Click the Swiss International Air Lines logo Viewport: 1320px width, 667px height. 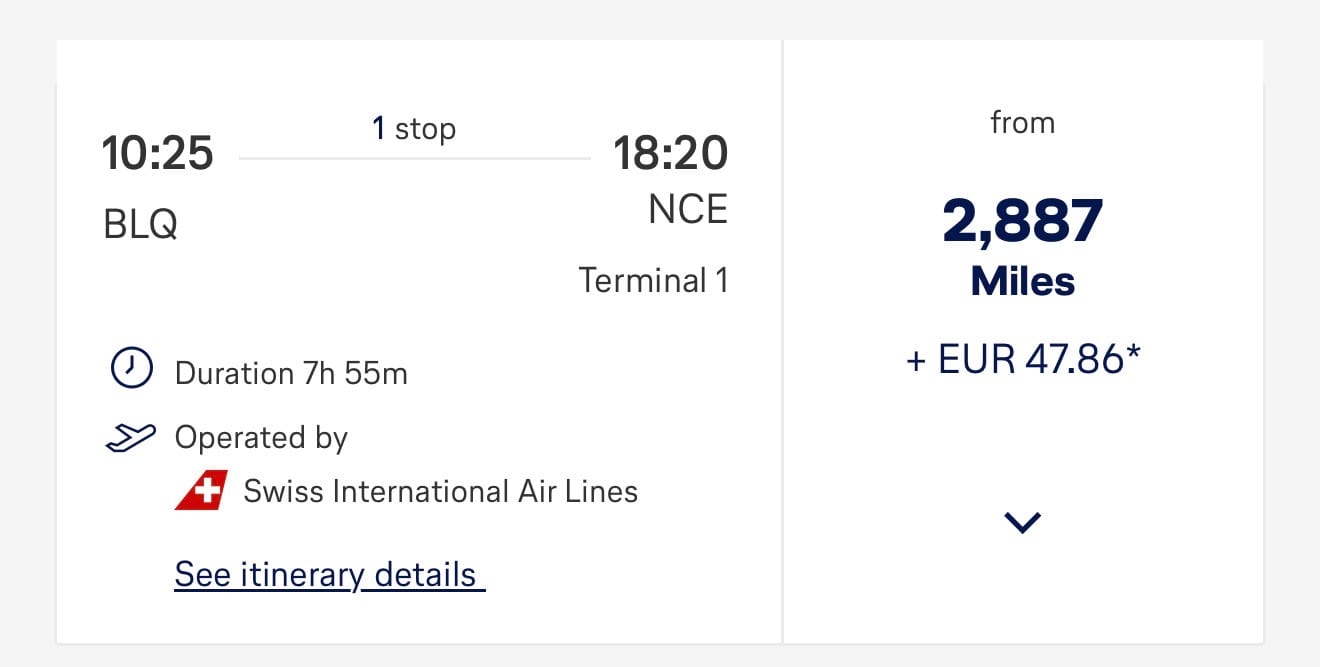201,491
